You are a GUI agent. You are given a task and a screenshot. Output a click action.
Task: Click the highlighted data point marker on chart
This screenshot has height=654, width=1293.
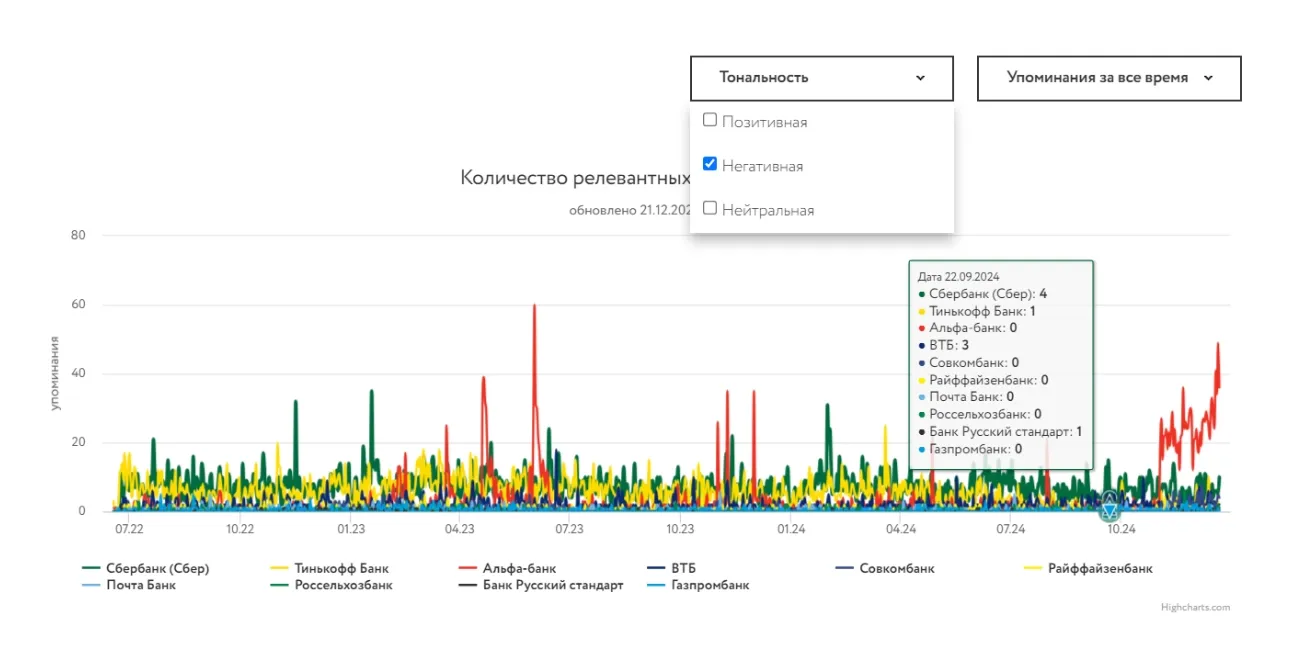tap(1109, 506)
